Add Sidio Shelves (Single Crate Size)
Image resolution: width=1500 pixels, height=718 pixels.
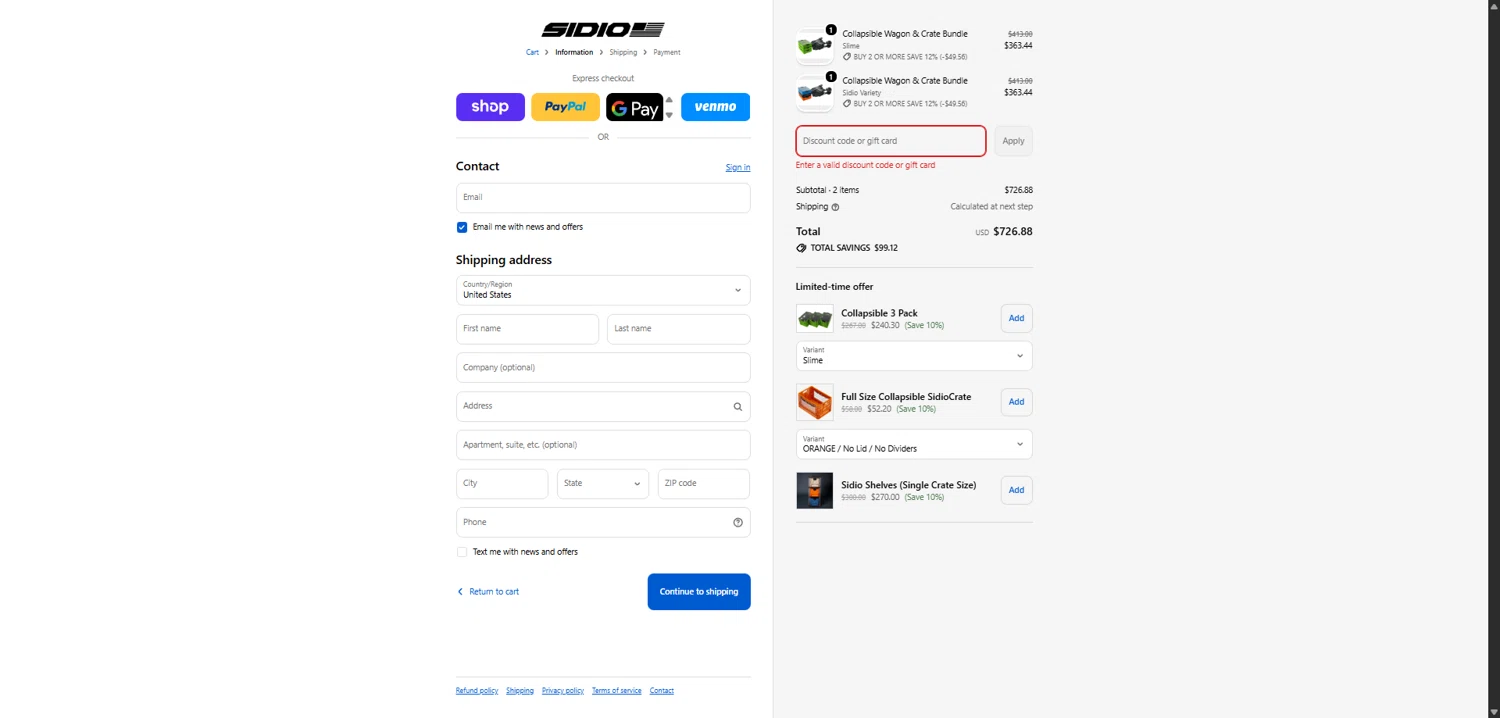click(1016, 490)
